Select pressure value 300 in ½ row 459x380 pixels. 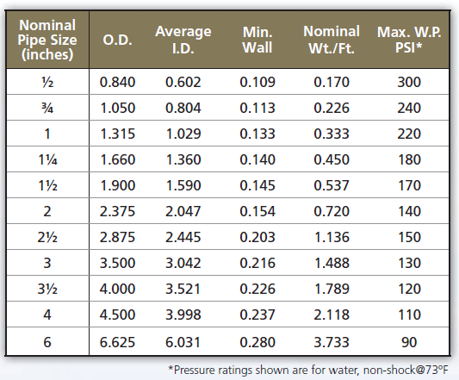[409, 82]
